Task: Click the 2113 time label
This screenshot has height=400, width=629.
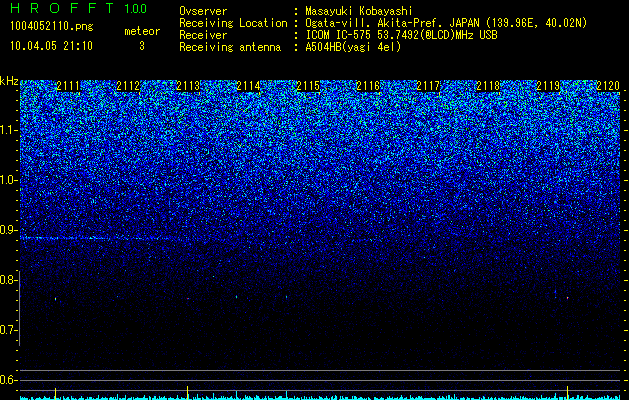Action: pos(188,86)
